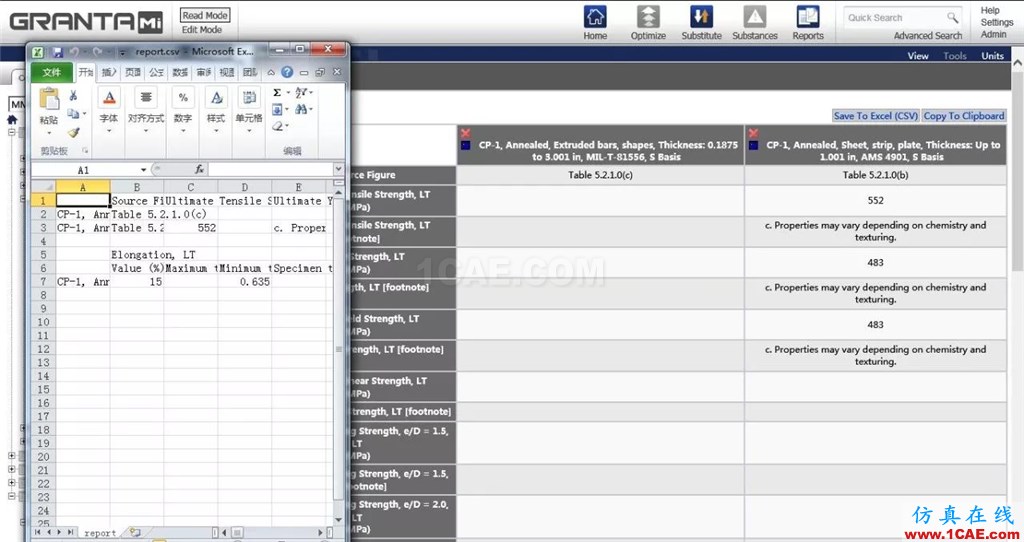Click Save To Excel (CSV) button

tap(875, 116)
